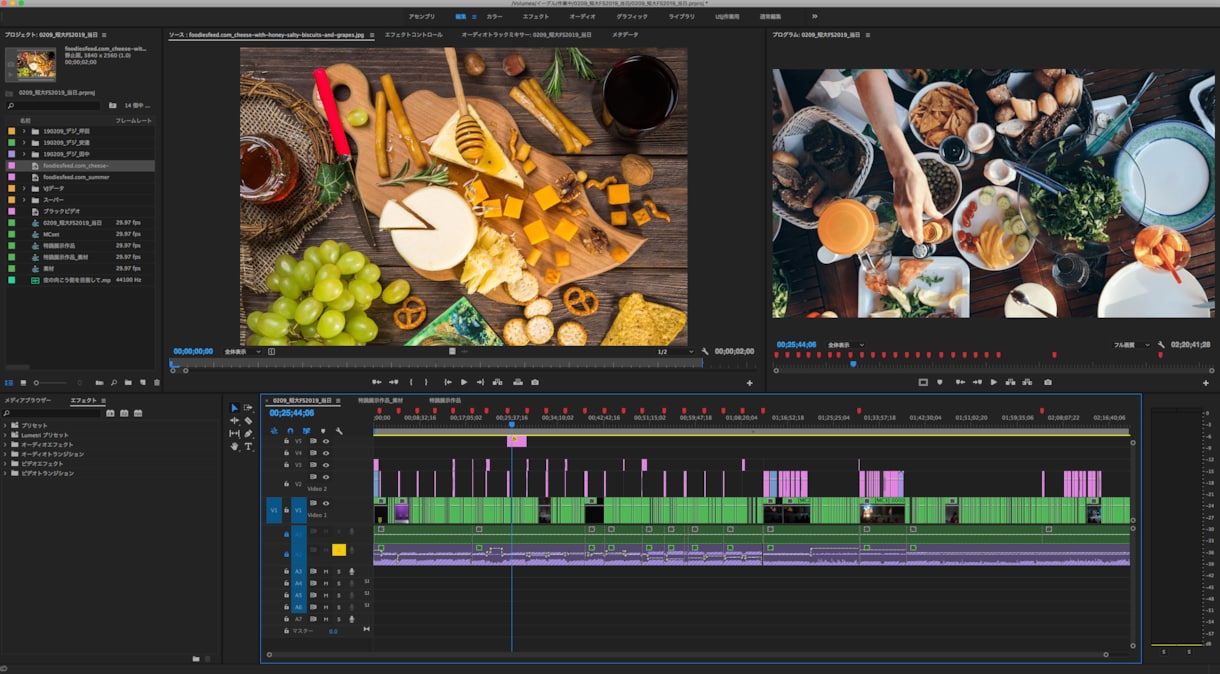Image resolution: width=1220 pixels, height=674 pixels.
Task: Expand the 190209_デジ_坪田 bin
Action: [x=24, y=131]
